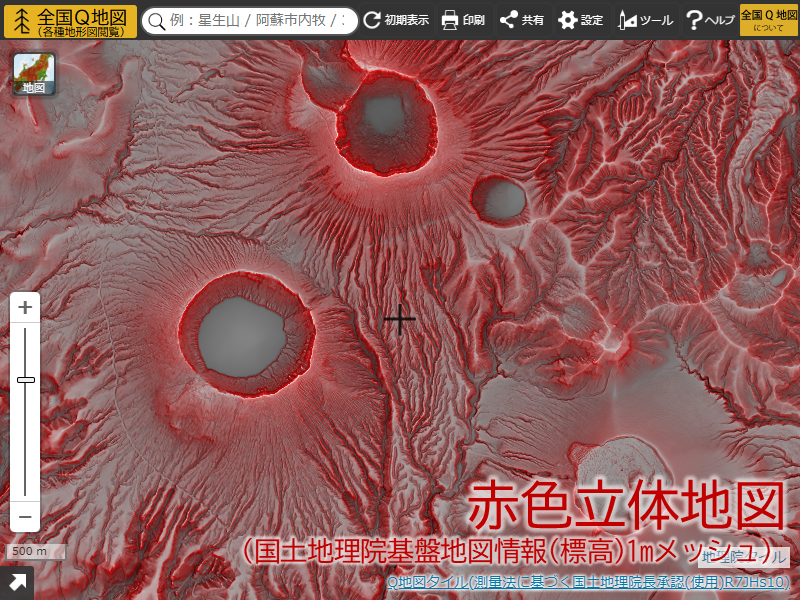The width and height of the screenshot is (800, 600).
Task: Click the zoom level slider handle
Action: (25, 381)
